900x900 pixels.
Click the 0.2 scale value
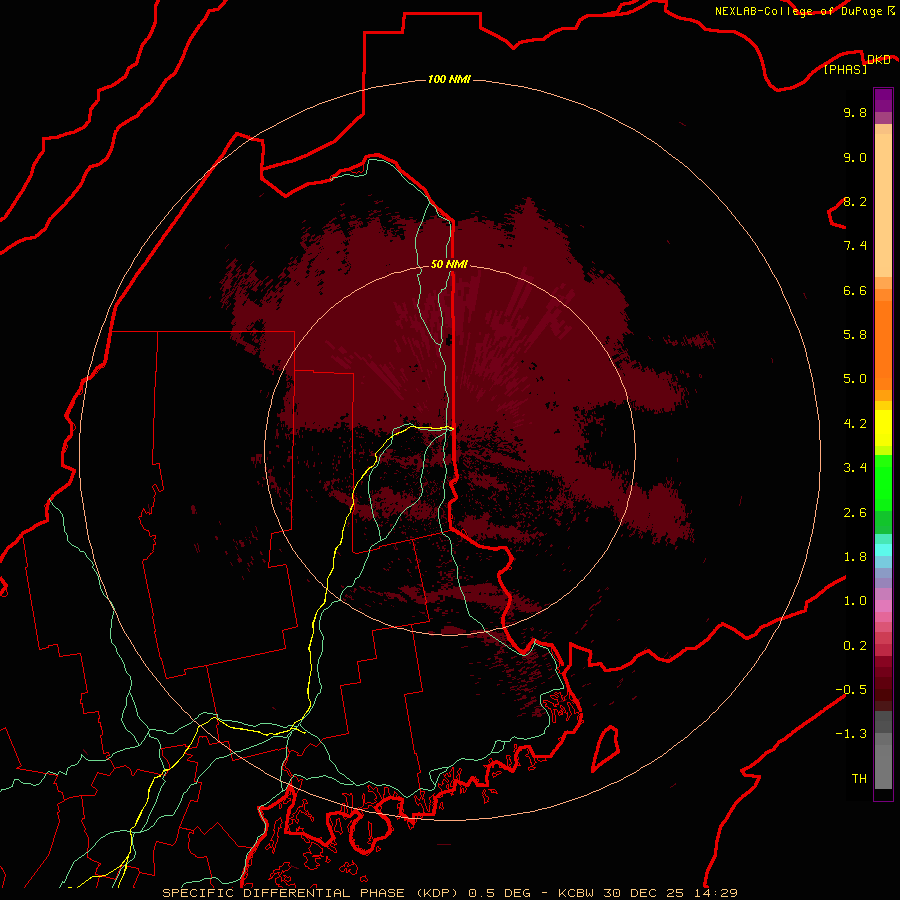point(855,646)
